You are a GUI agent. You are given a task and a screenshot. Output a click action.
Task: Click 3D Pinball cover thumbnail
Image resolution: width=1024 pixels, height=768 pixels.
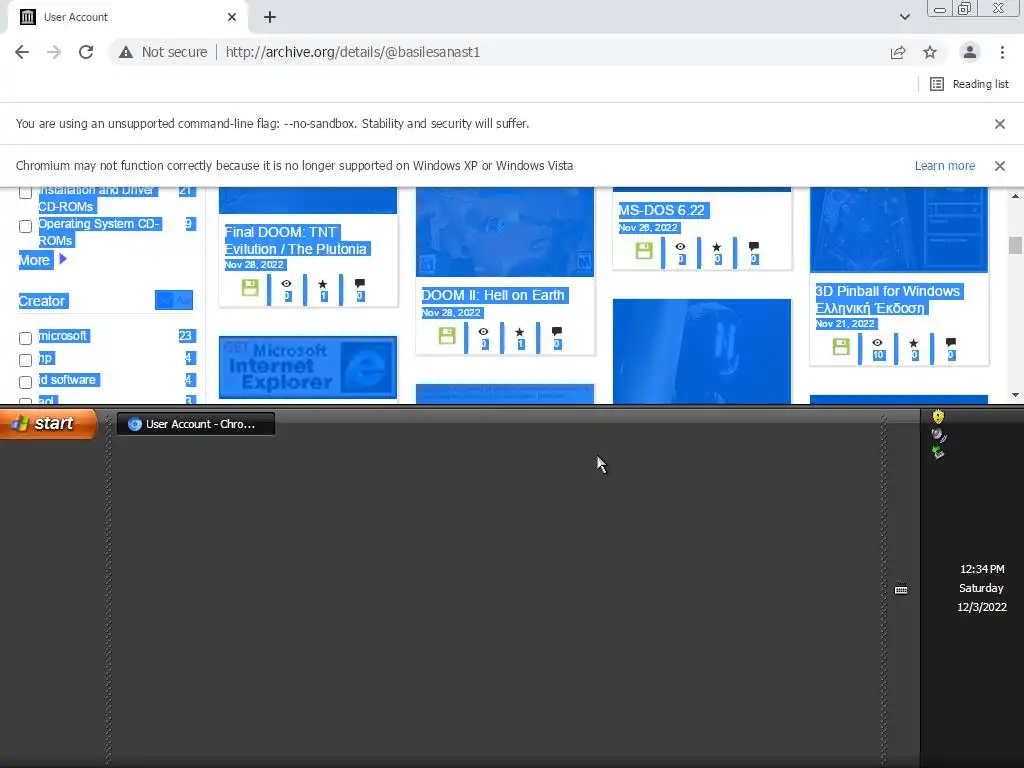[x=899, y=230]
